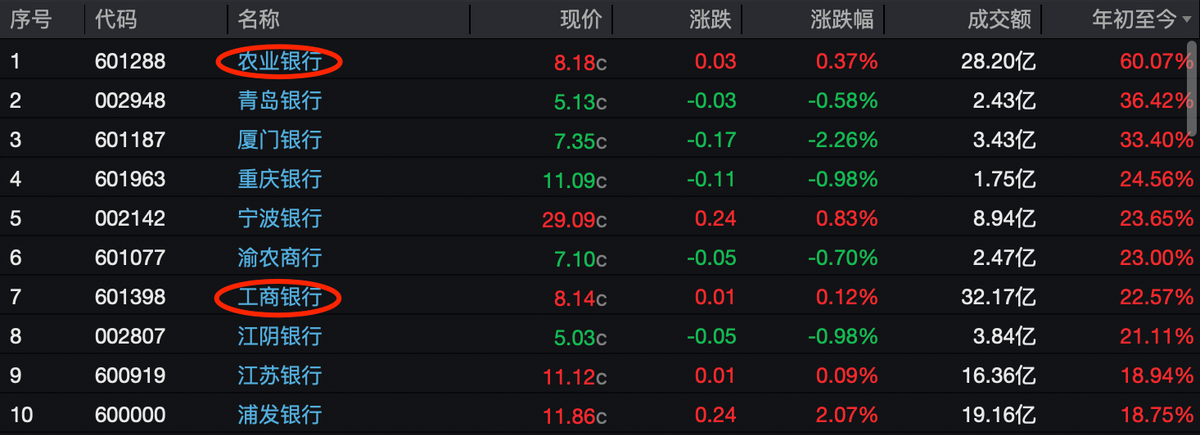Open stock 农业银行
This screenshot has width=1200, height=435.
click(x=279, y=62)
